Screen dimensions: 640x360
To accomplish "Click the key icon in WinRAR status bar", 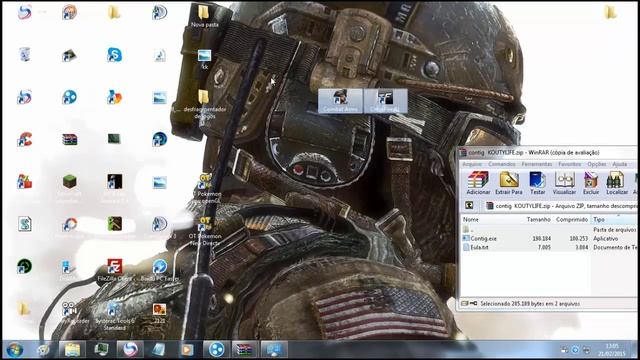I will click(x=473, y=304).
